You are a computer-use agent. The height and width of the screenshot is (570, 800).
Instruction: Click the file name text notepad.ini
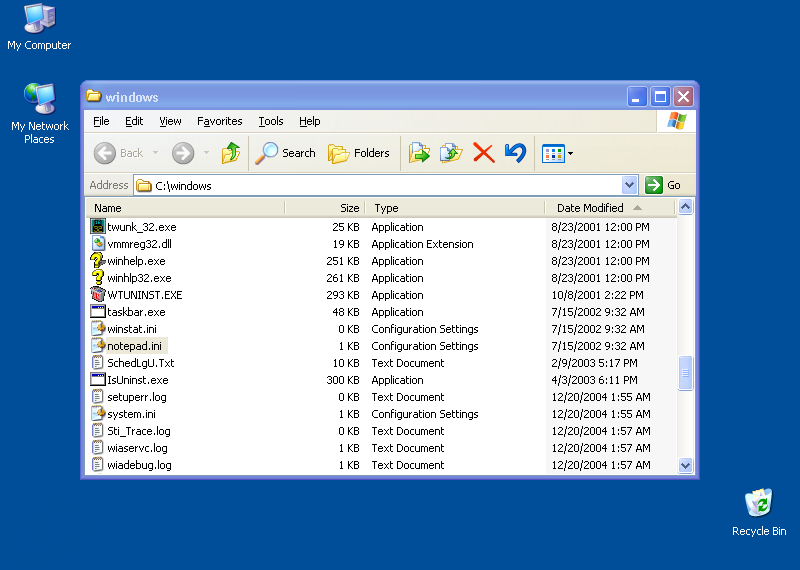click(135, 346)
